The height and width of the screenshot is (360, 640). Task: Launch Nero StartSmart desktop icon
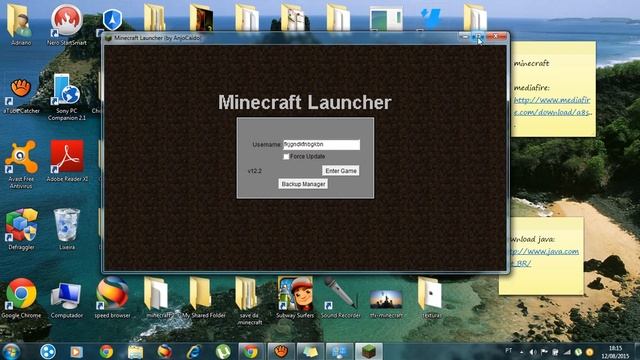click(x=67, y=24)
